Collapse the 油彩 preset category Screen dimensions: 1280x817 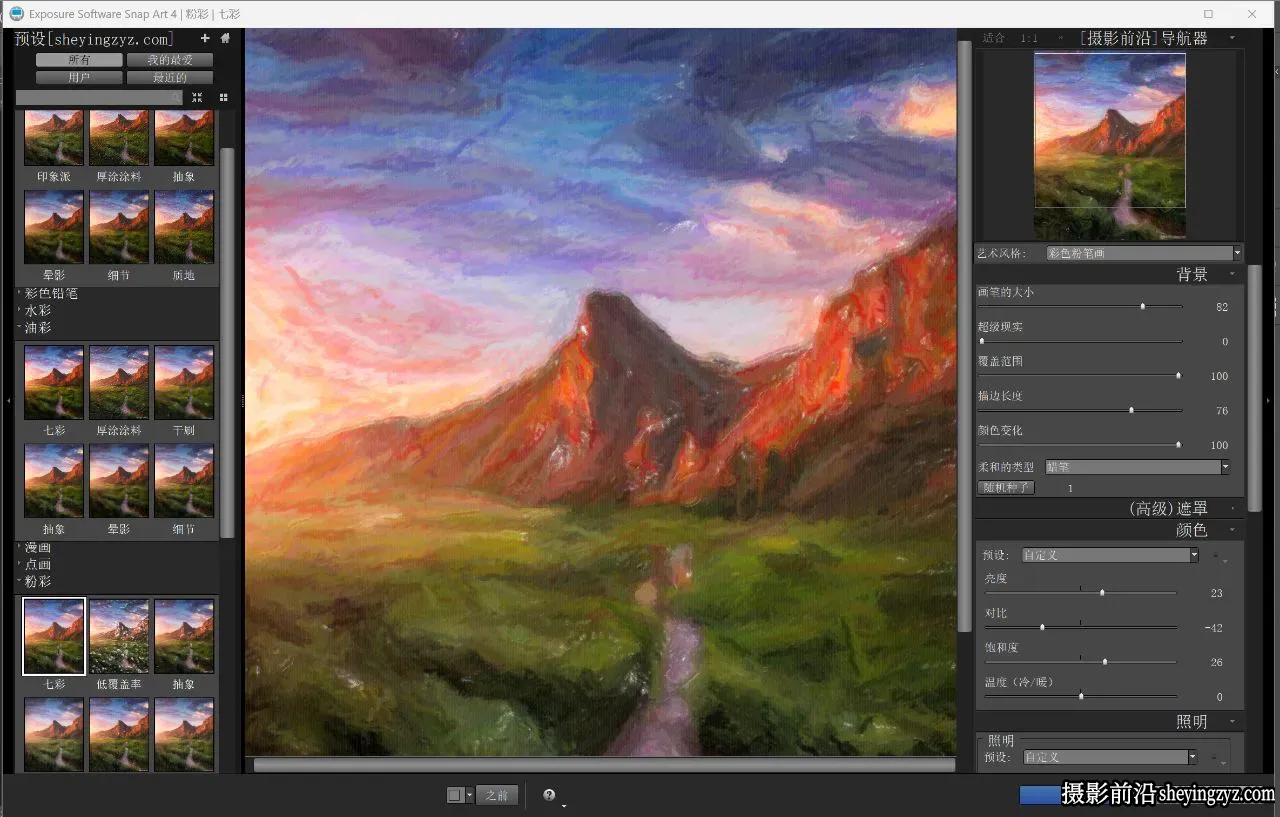point(38,328)
